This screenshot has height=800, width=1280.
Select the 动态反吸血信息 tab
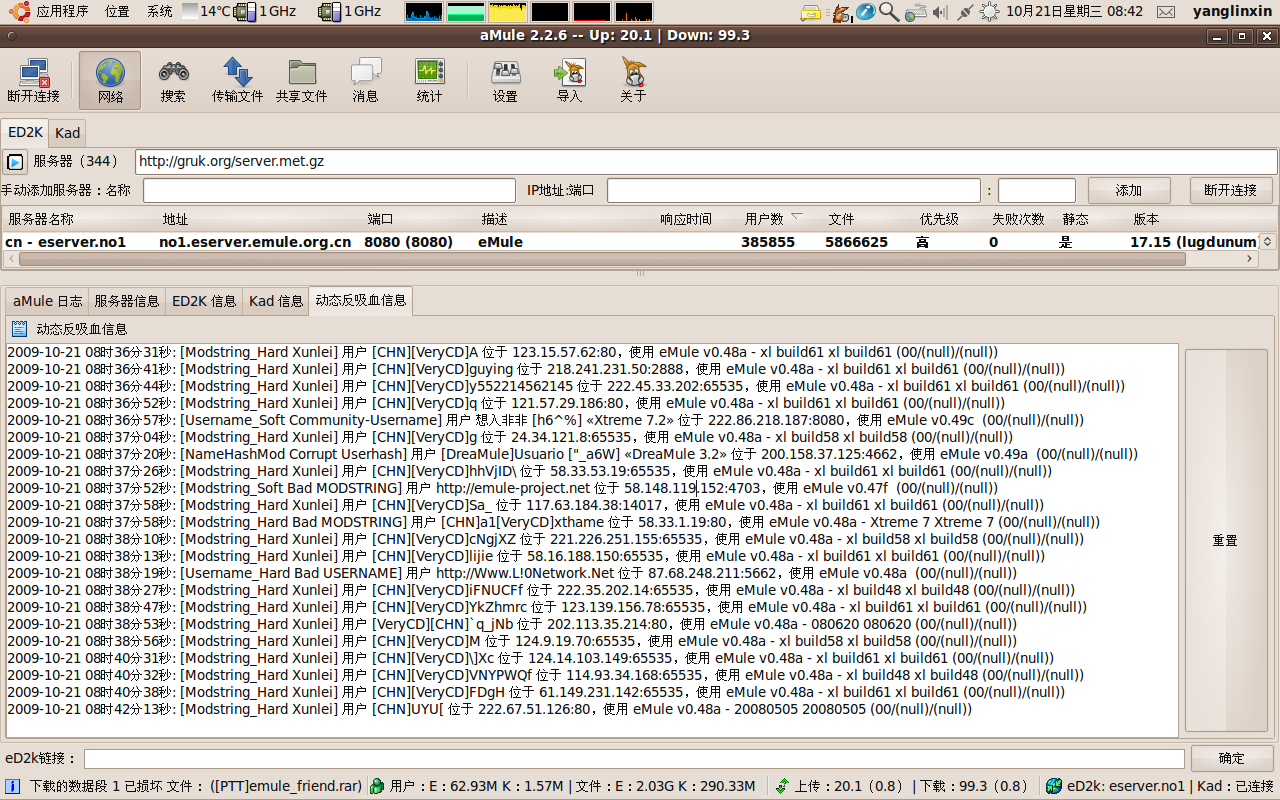click(x=361, y=300)
